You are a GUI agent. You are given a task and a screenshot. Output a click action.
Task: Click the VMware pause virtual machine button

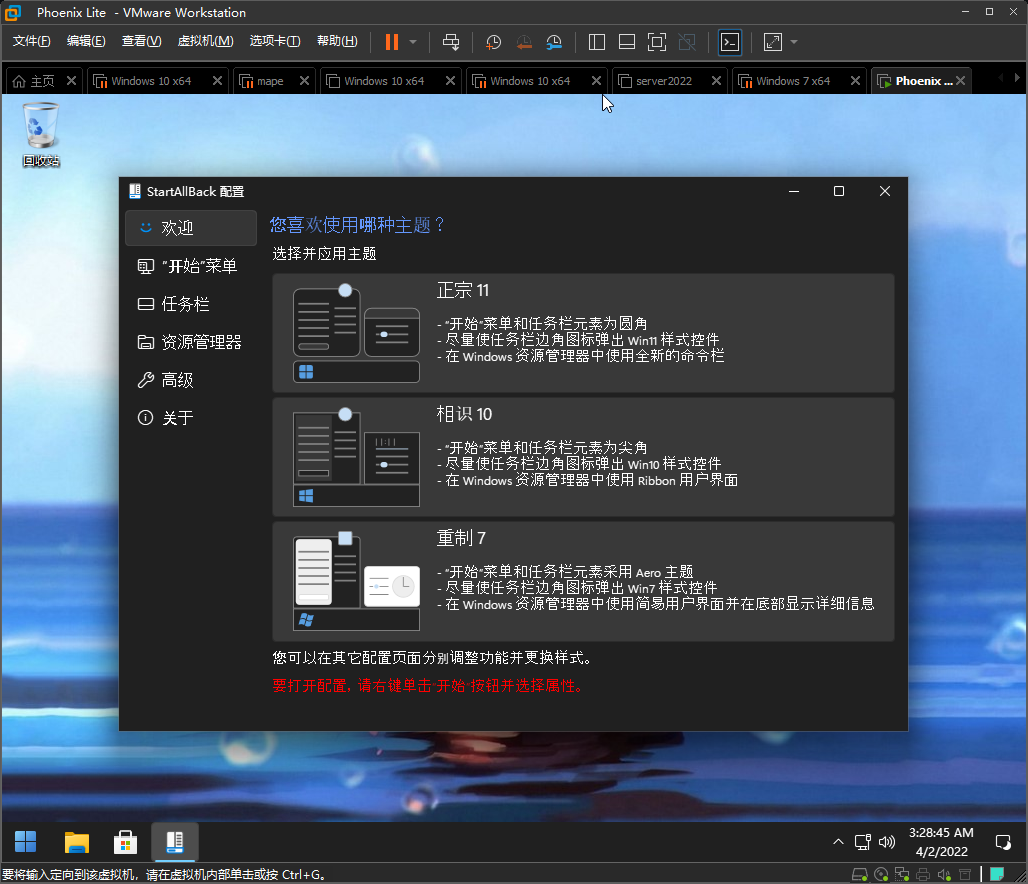[x=391, y=42]
